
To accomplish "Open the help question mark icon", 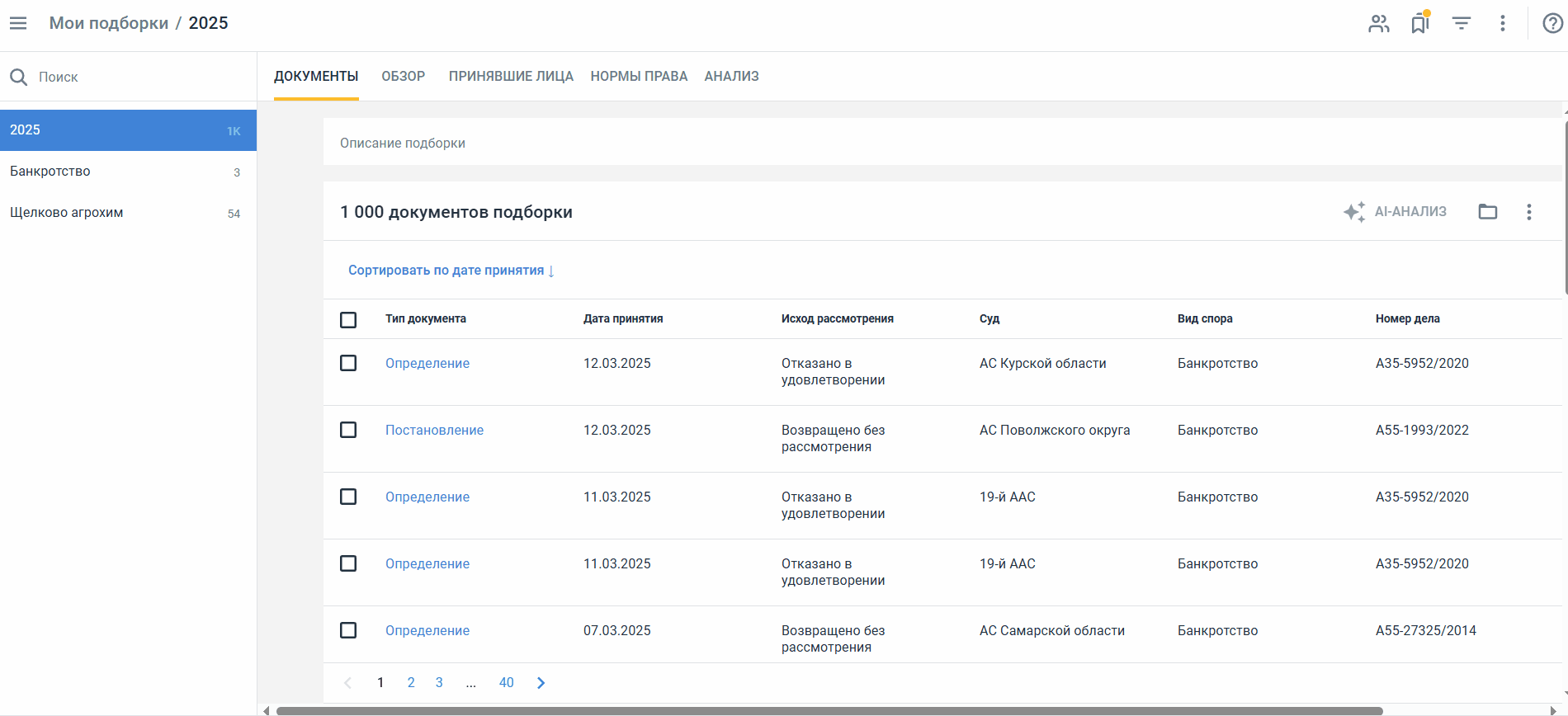I will pyautogui.click(x=1552, y=23).
